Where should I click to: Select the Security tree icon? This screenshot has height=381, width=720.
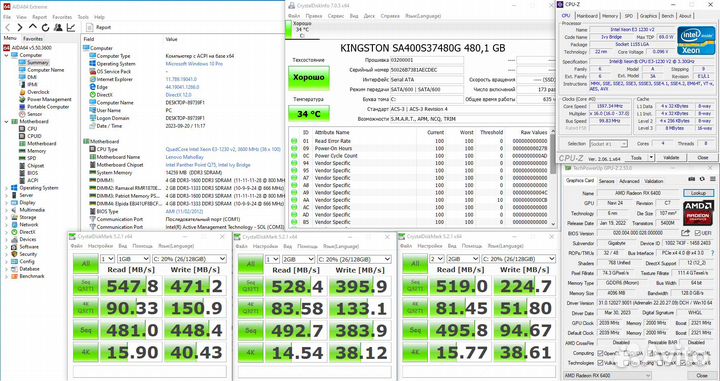(14, 254)
